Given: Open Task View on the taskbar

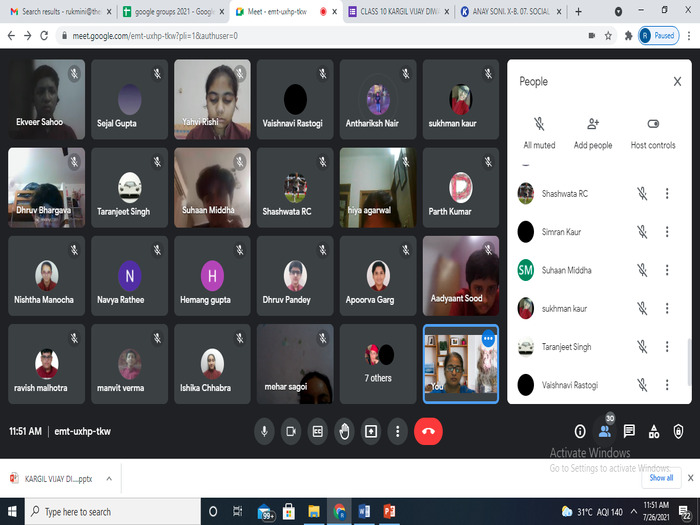Looking at the screenshot, I should [x=238, y=512].
